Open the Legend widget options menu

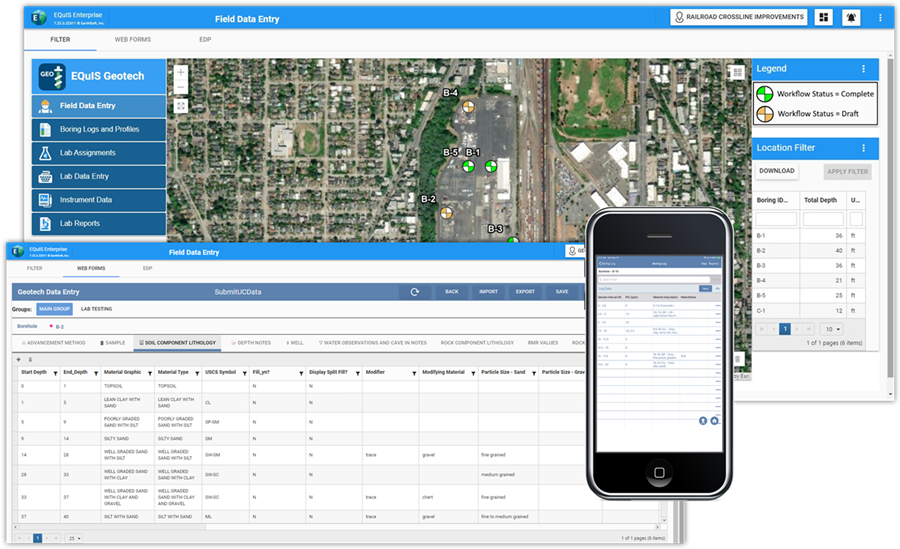(863, 69)
